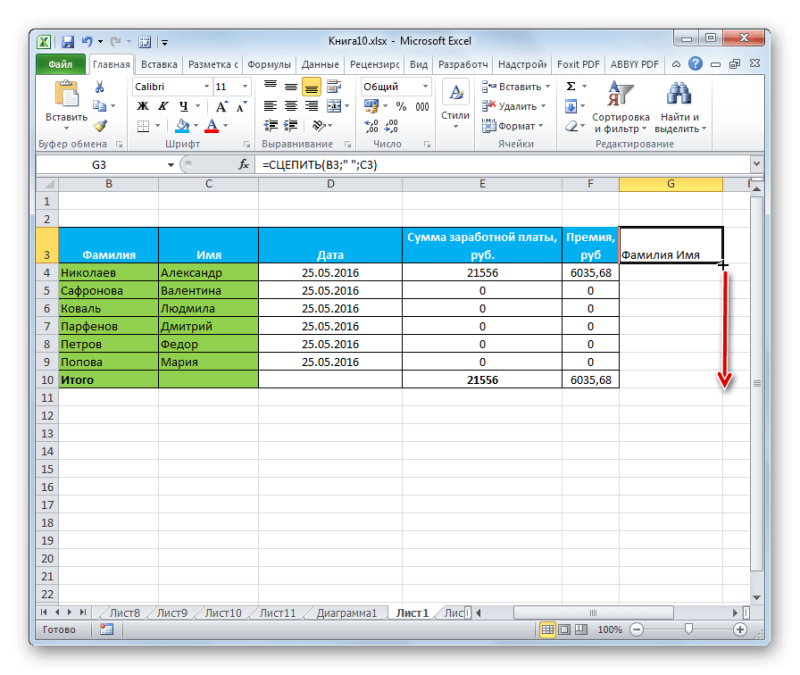The image size is (800, 675).
Task: Click the Undo arrow icon
Action: [87, 41]
